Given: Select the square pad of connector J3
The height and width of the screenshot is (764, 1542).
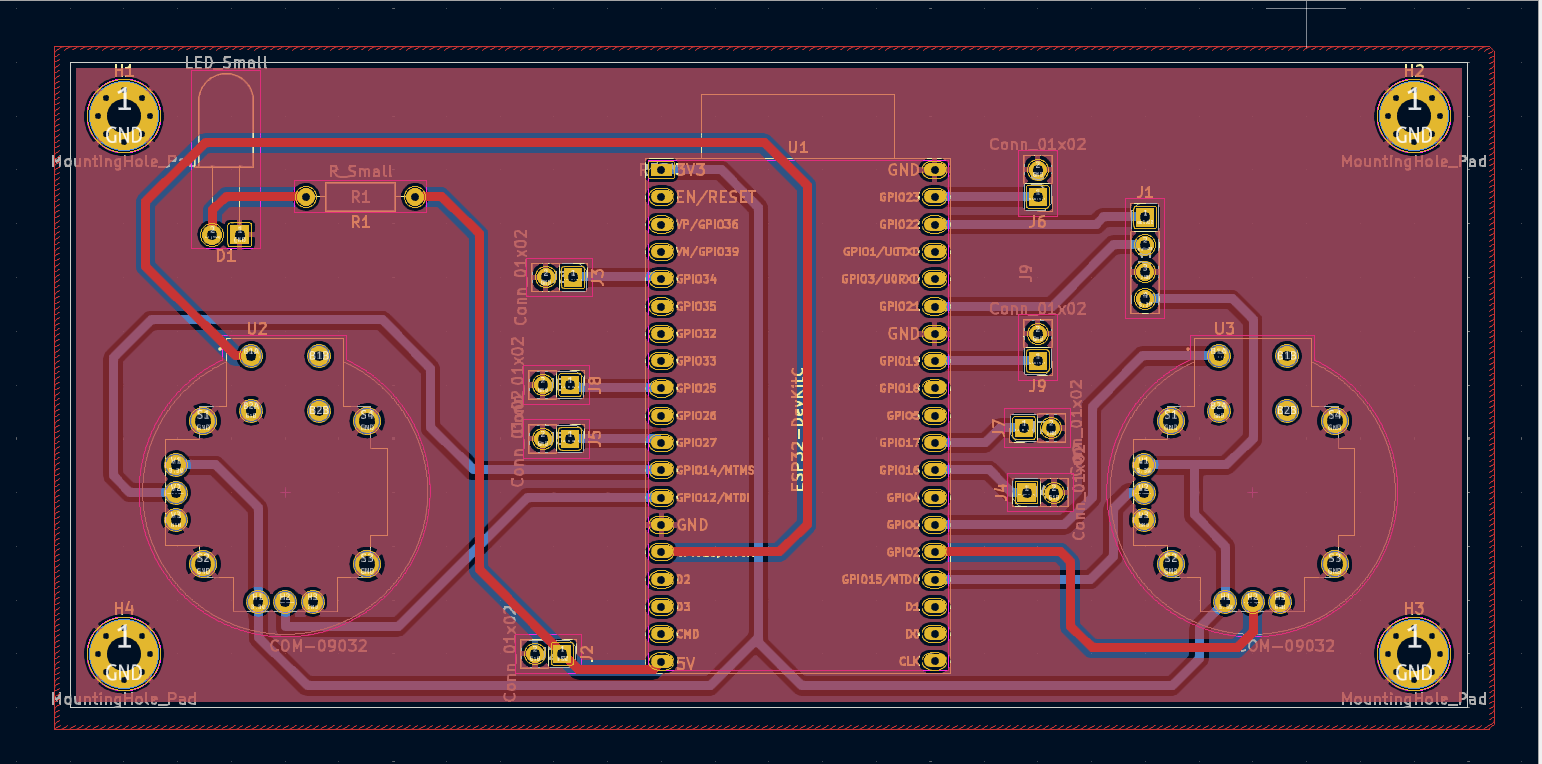Looking at the screenshot, I should [x=573, y=277].
